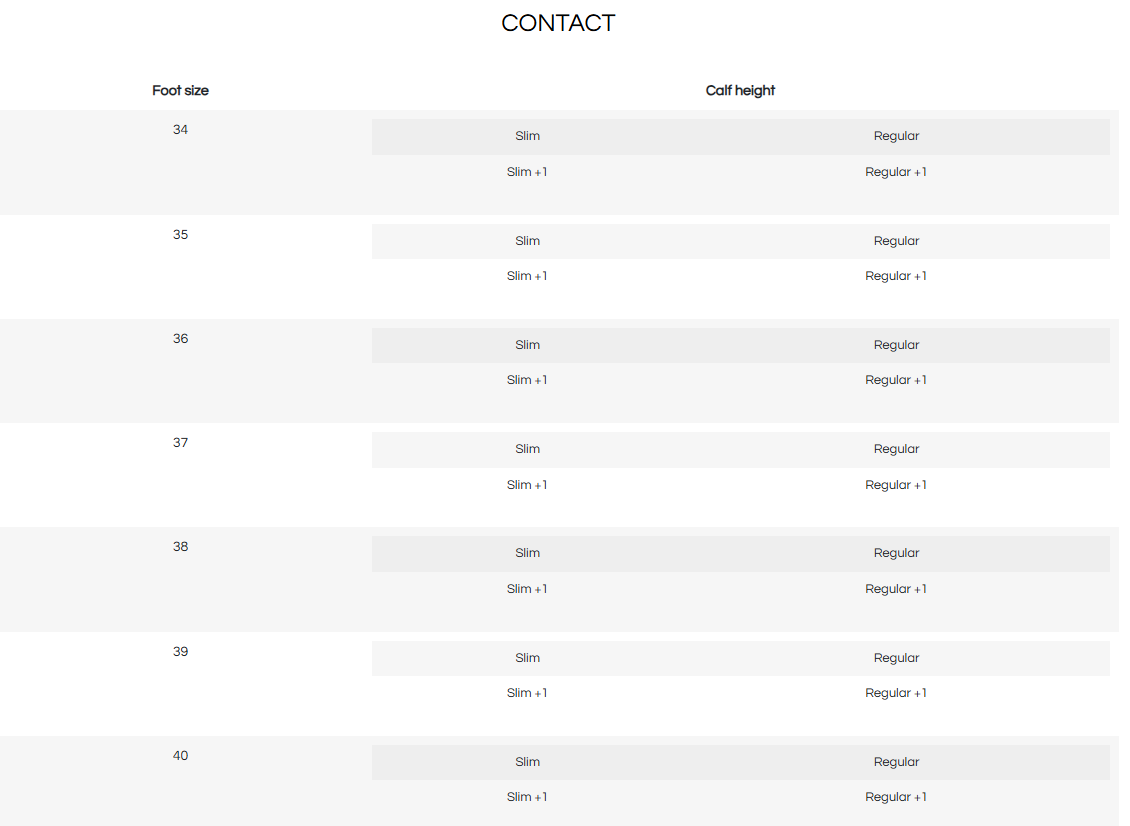Select the Foot size column header

pos(180,91)
